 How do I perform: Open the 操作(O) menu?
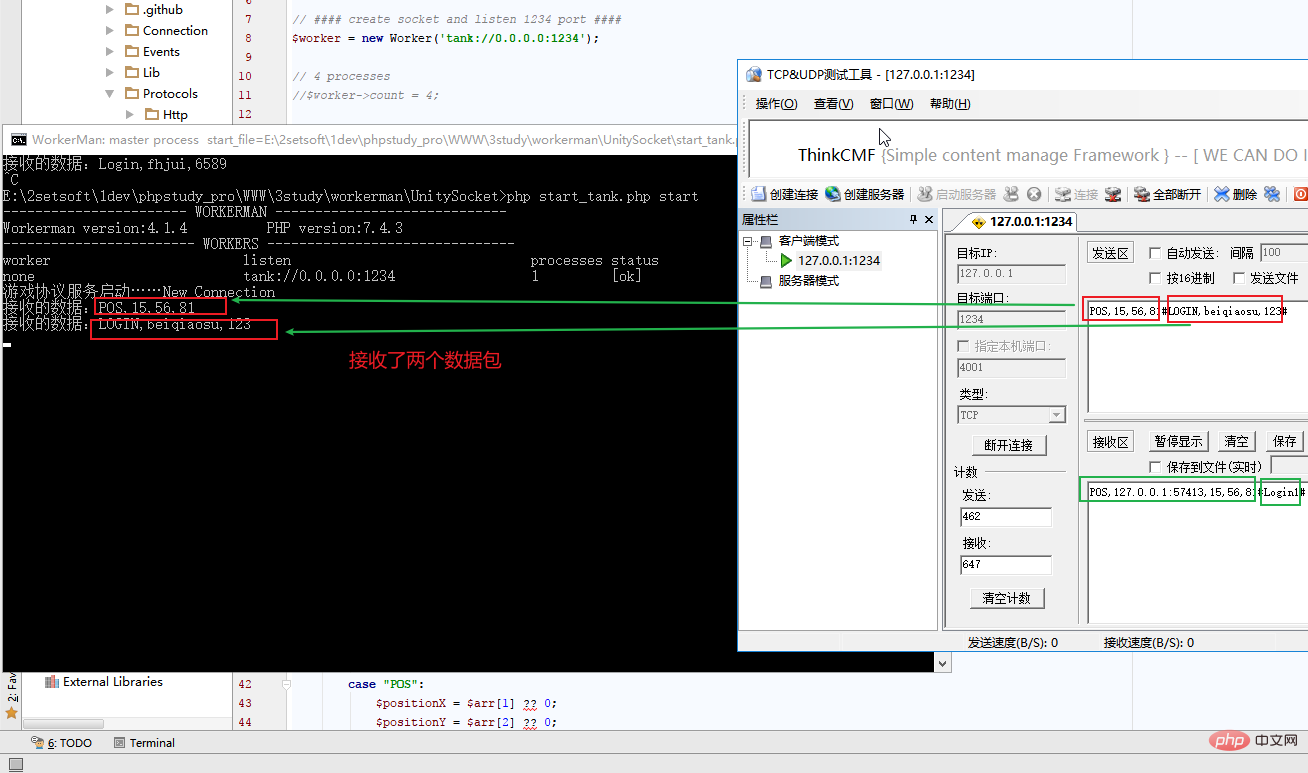[x=776, y=104]
